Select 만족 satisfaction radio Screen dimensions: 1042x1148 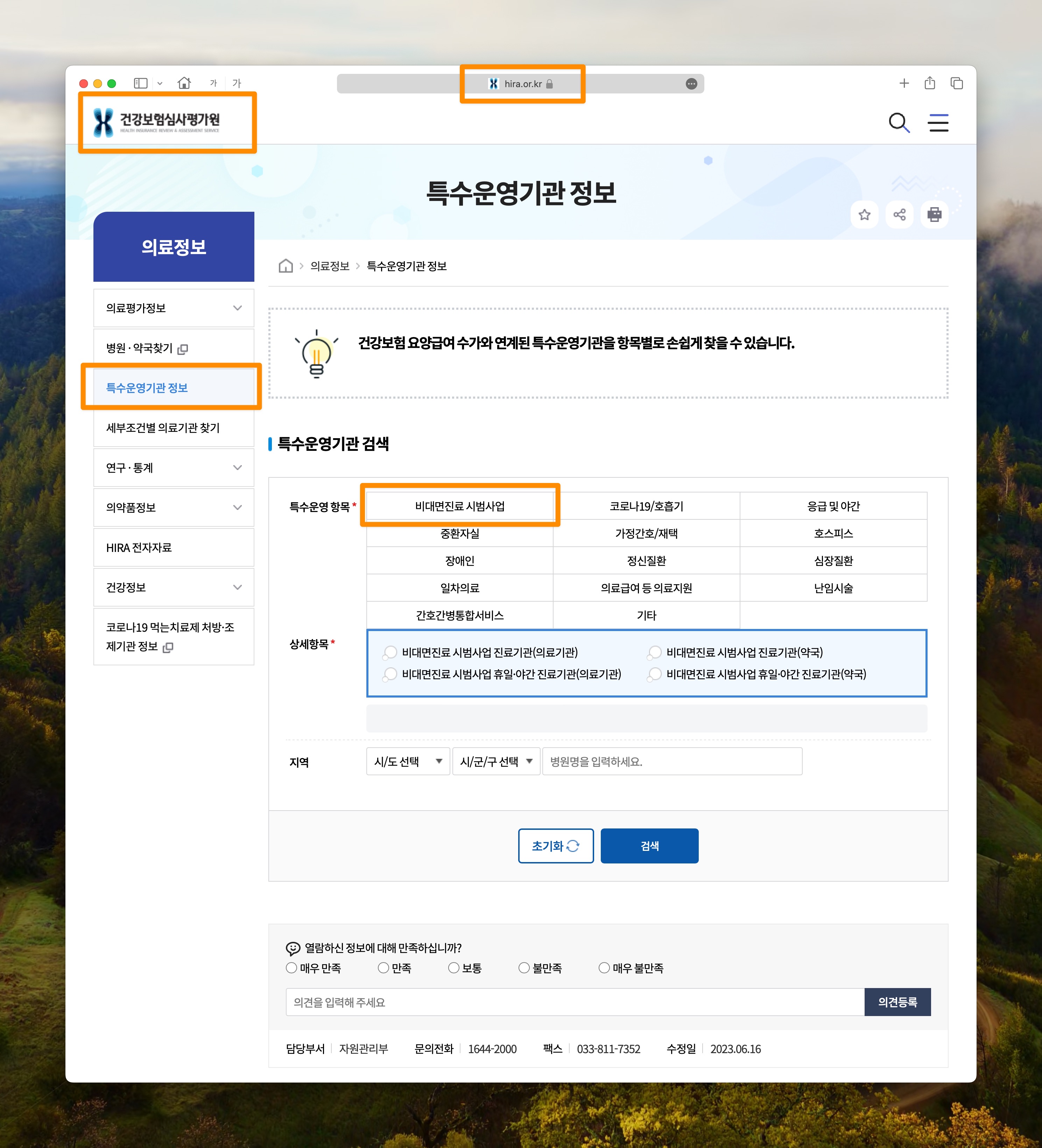(x=383, y=967)
